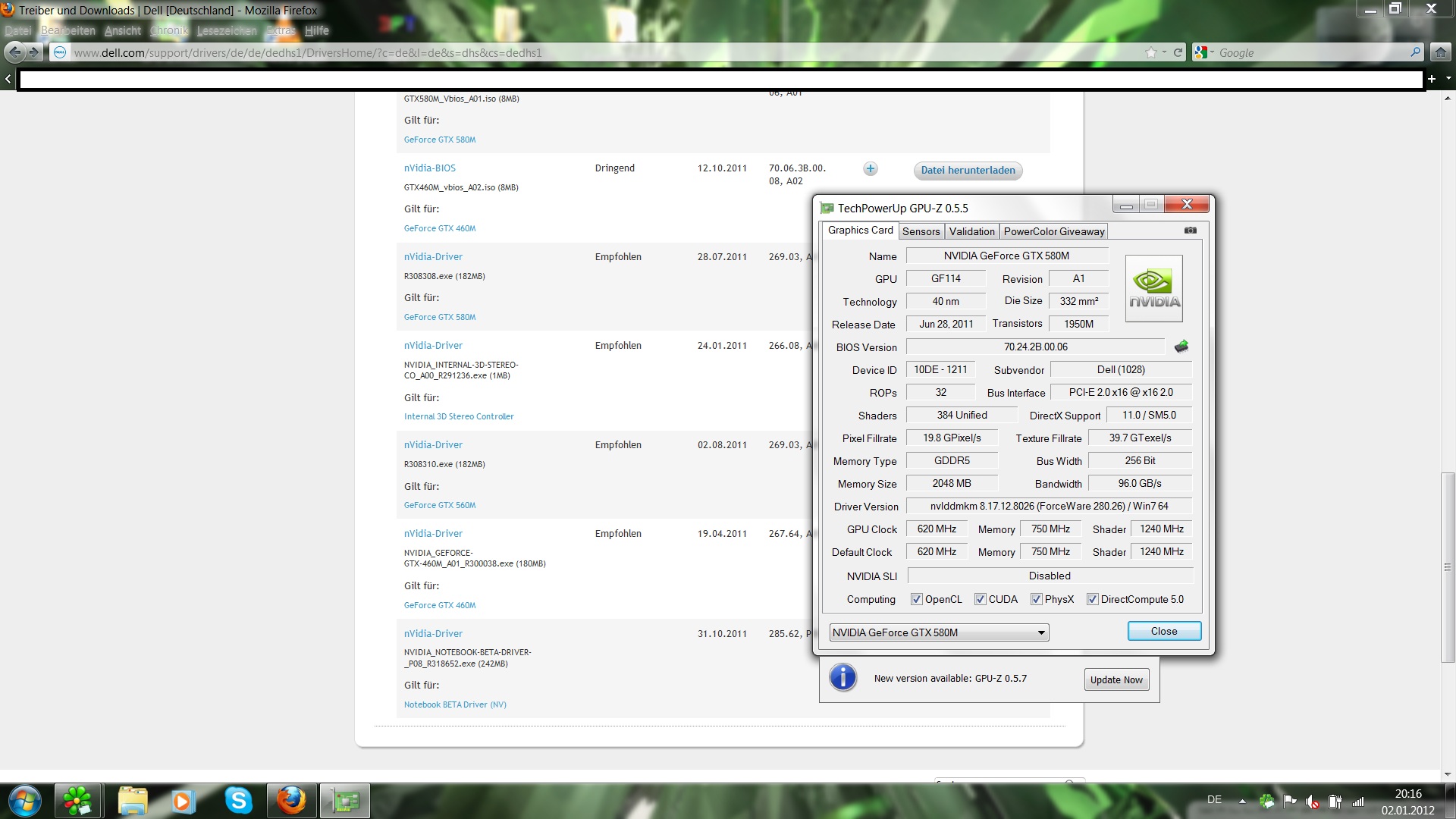
Task: Click Update Now button
Action: (x=1116, y=679)
